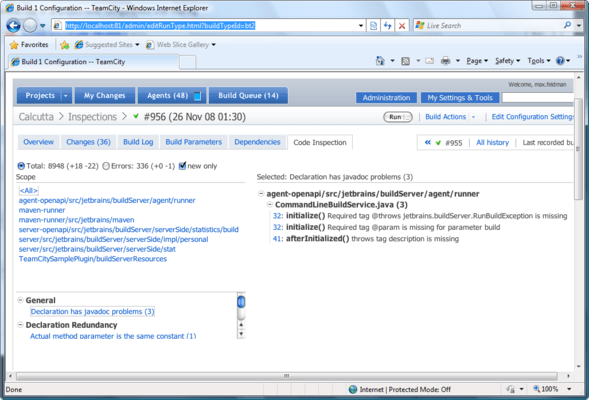Click the Print toolbar icon

click(x=446, y=61)
